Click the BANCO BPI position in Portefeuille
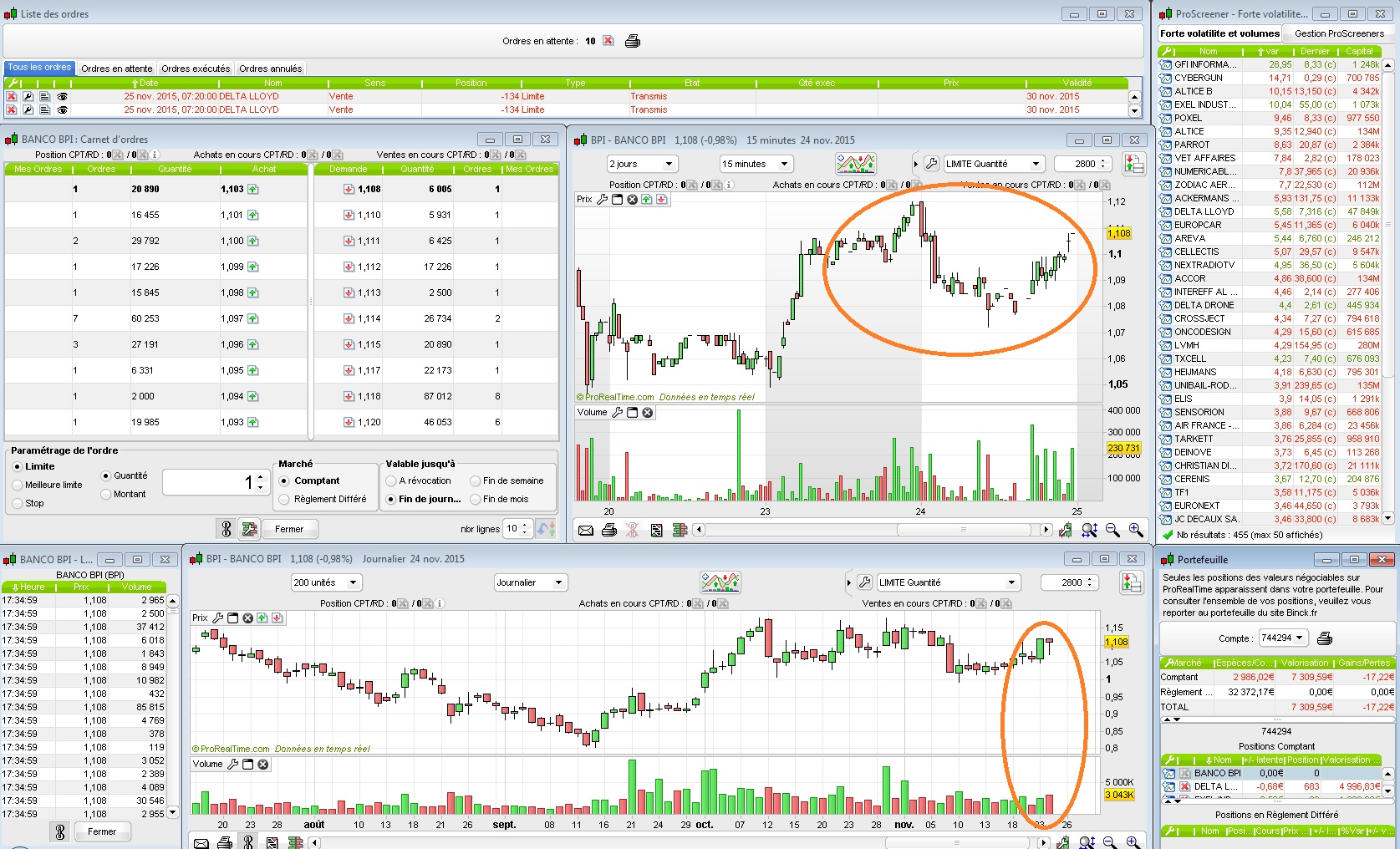Viewport: 1400px width, 849px height. click(x=1270, y=773)
